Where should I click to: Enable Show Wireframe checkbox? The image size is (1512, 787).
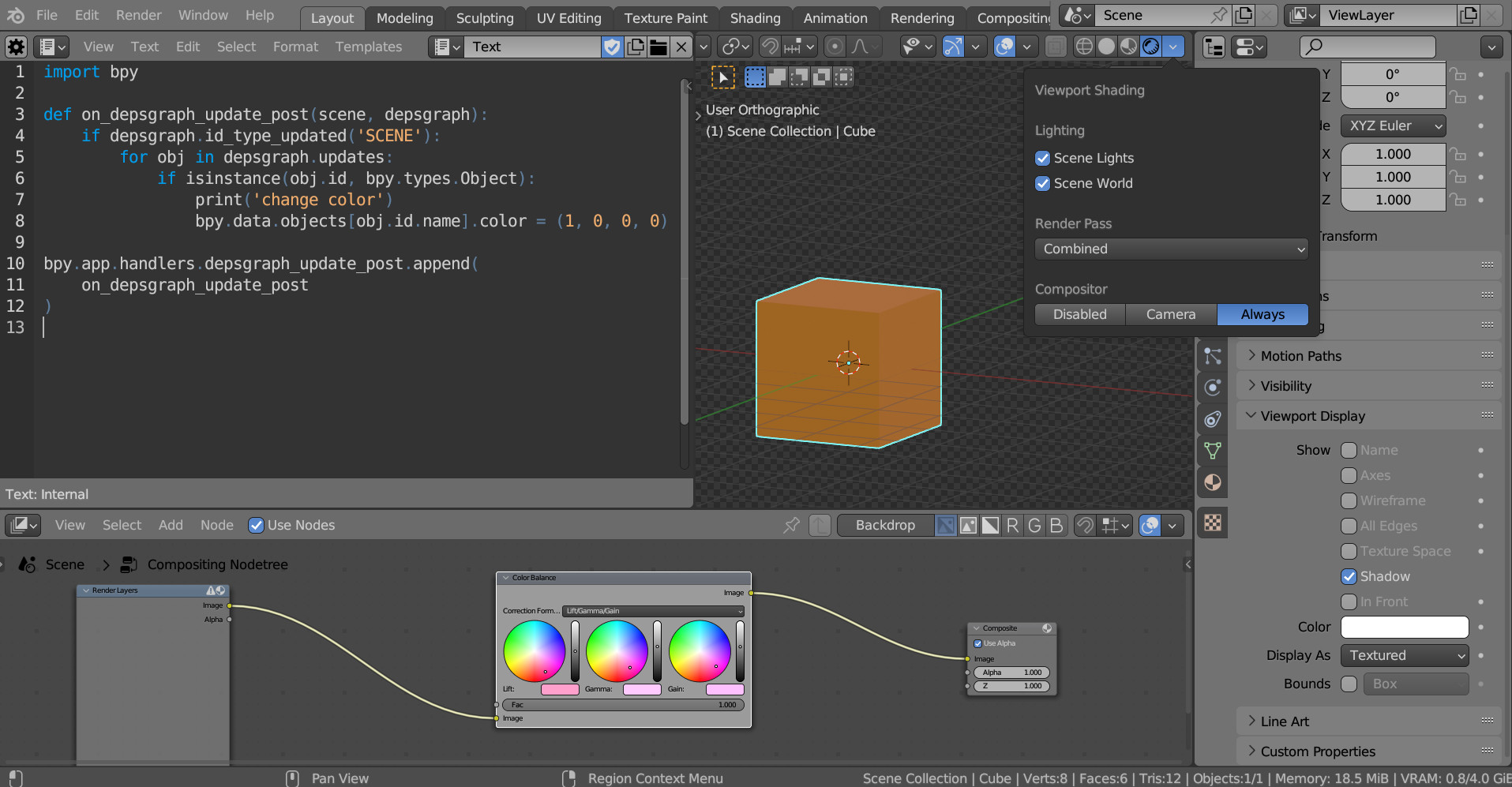click(x=1349, y=500)
